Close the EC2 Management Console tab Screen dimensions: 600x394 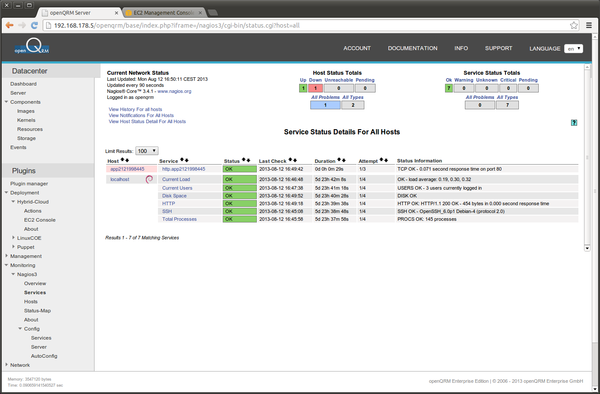coord(200,13)
